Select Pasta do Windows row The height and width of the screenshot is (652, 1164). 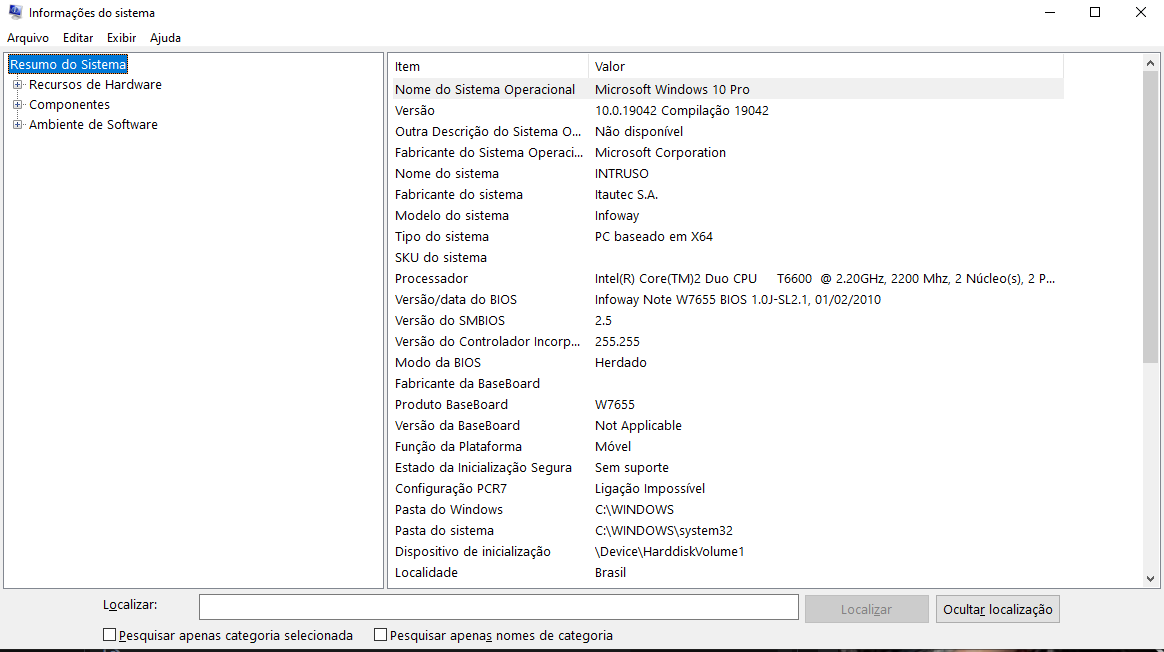point(728,509)
